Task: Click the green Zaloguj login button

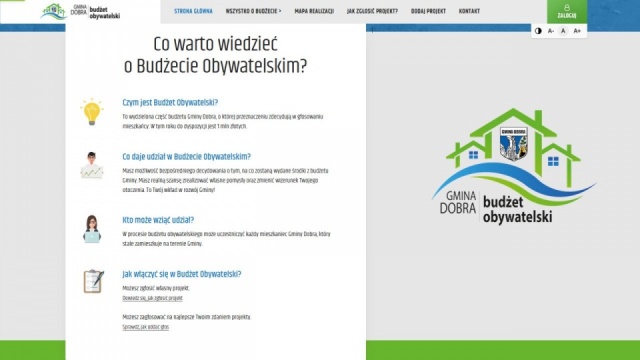Action: click(567, 11)
